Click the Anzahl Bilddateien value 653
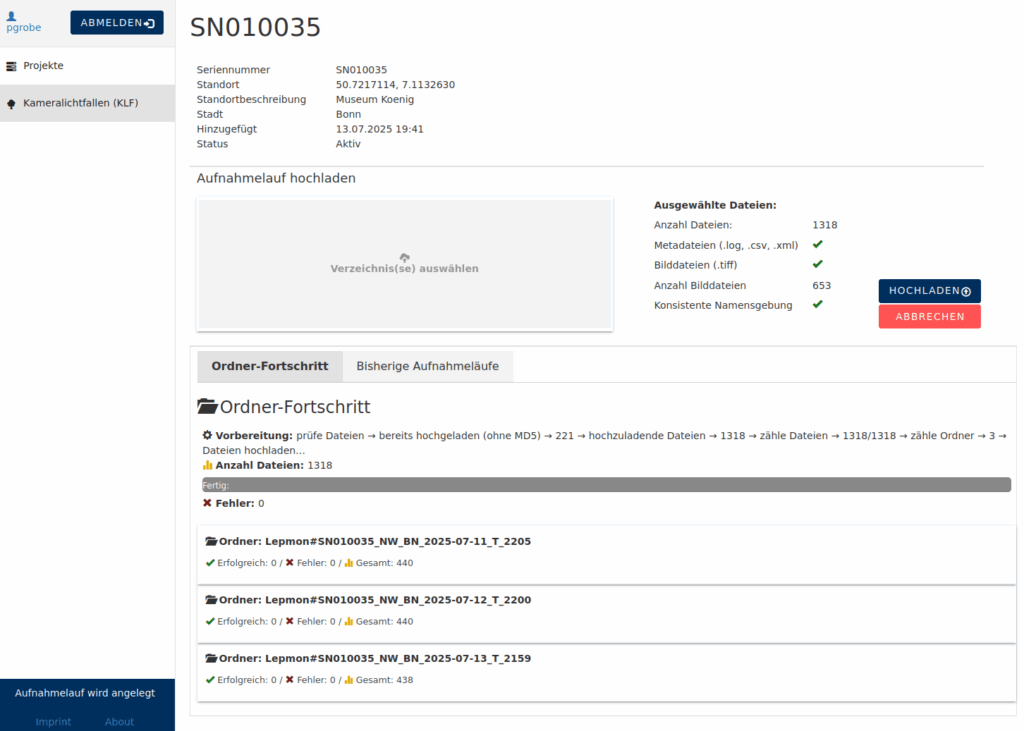 click(822, 285)
